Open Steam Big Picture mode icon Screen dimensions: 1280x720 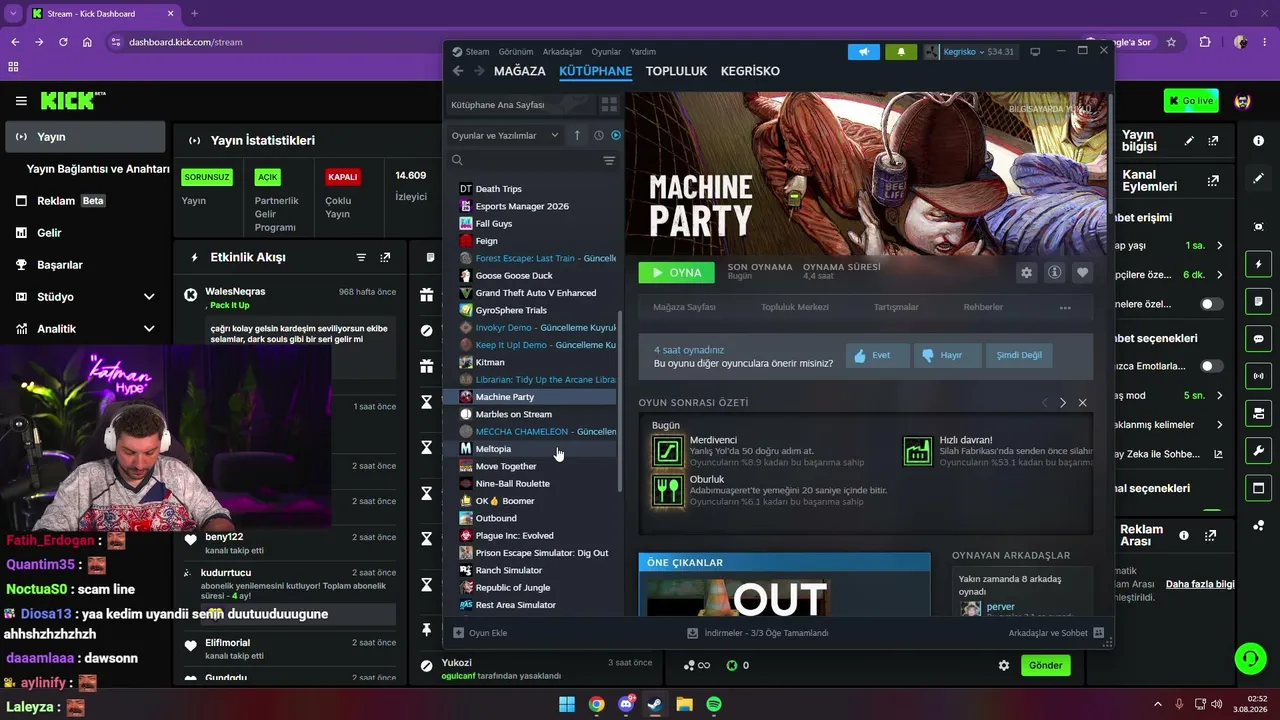[x=1035, y=52]
